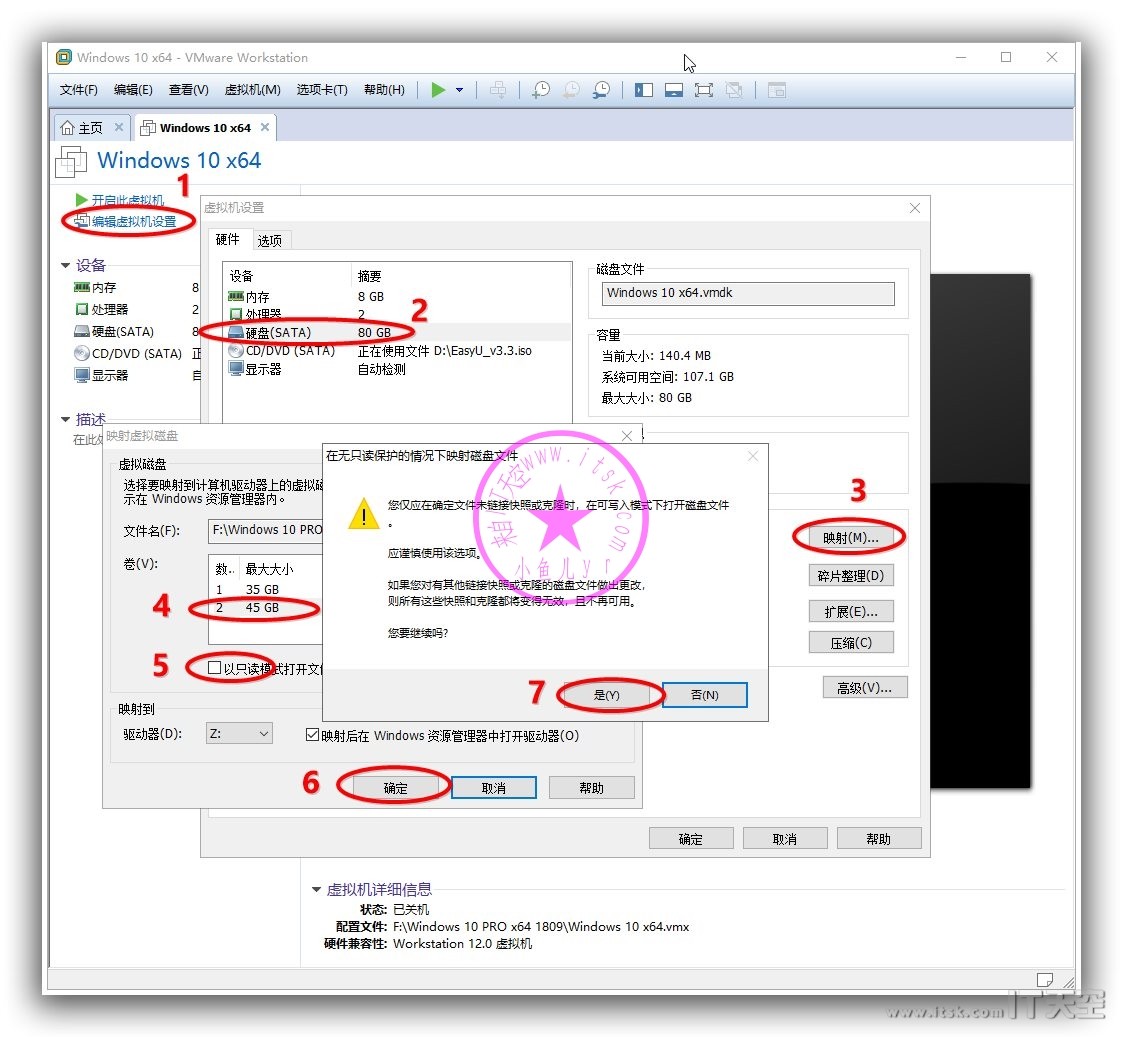Image resolution: width=1123 pixels, height=1037 pixels.
Task: Toggle the library sidebar panel icon
Action: point(643,90)
